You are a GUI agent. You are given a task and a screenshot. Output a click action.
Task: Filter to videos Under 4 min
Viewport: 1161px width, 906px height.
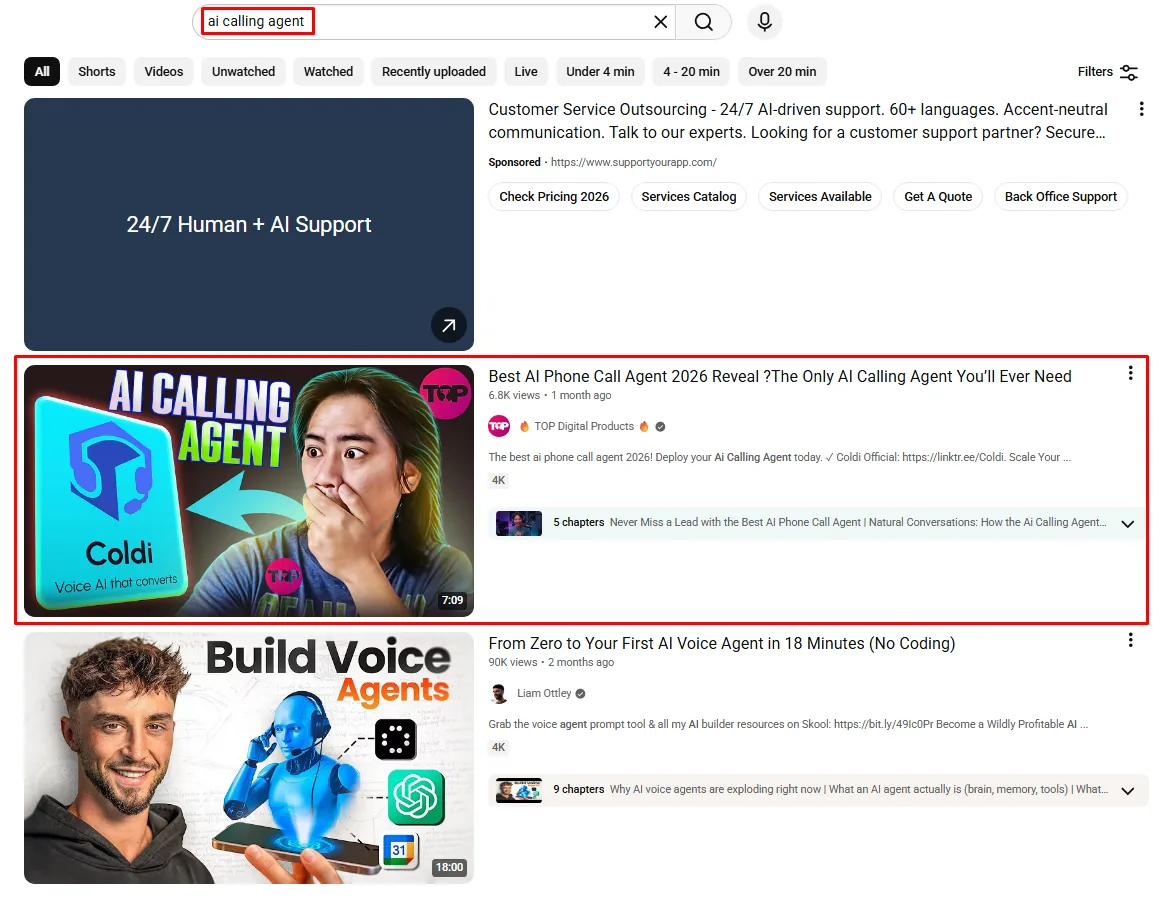(600, 72)
